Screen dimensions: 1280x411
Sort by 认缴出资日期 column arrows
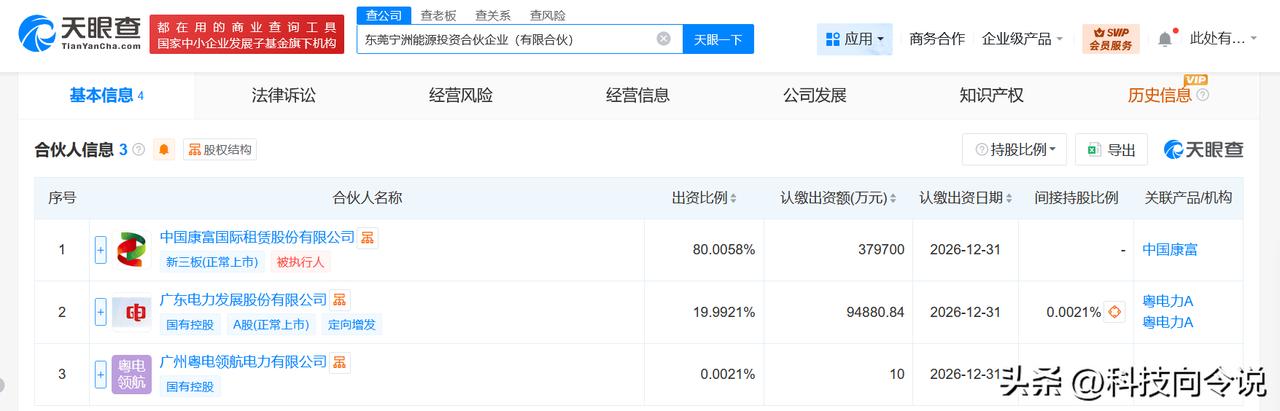1010,198
